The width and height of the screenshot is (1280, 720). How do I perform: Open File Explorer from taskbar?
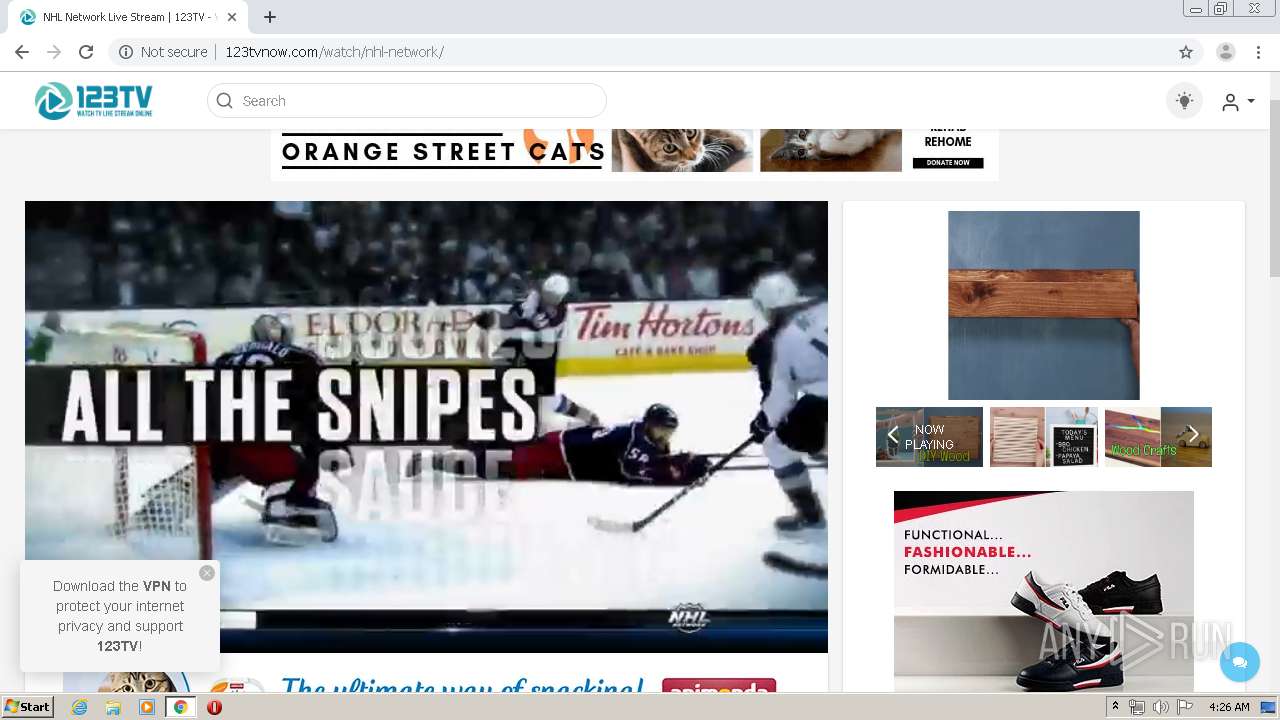(113, 707)
